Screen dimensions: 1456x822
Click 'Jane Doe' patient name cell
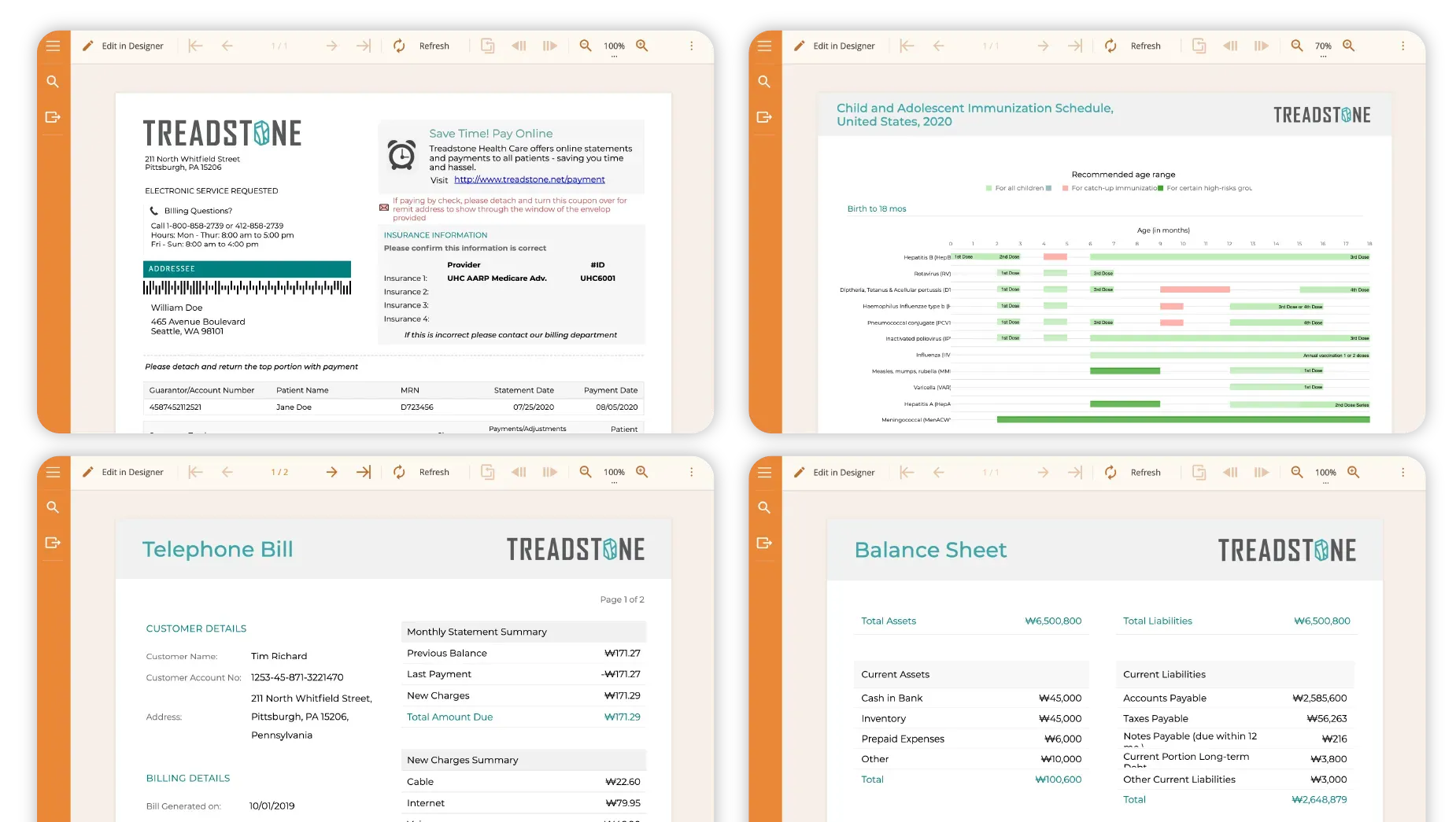(x=294, y=407)
